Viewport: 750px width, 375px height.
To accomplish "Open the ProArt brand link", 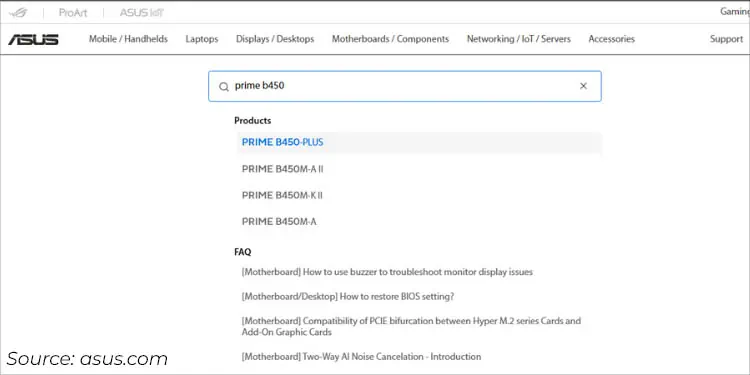I will [73, 12].
